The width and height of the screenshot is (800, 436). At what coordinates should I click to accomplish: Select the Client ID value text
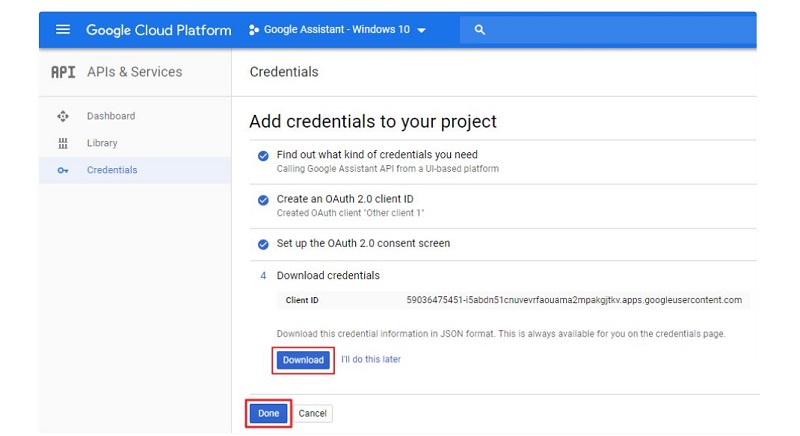pos(574,300)
